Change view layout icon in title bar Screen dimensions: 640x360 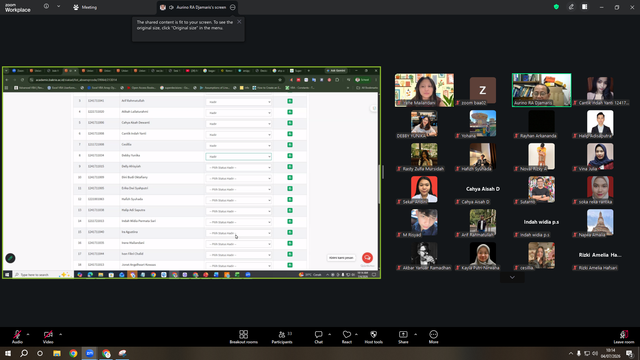585,7
